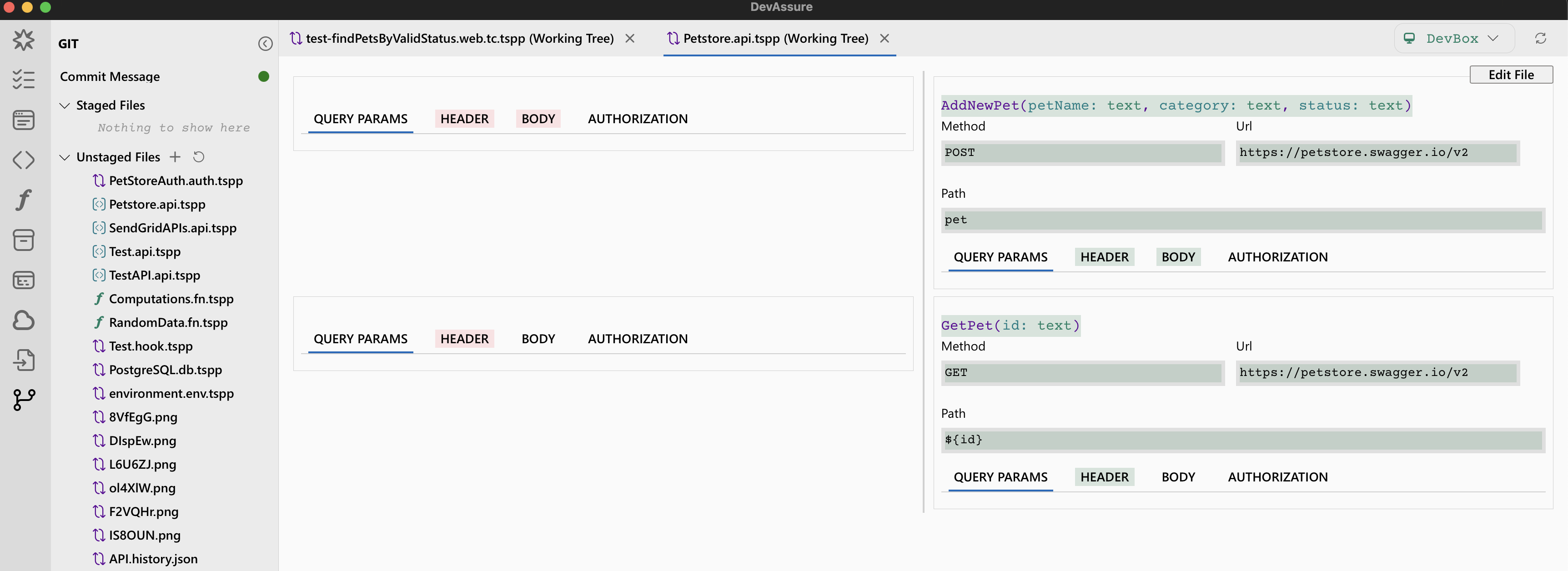Click the Edit File button

click(x=1512, y=74)
